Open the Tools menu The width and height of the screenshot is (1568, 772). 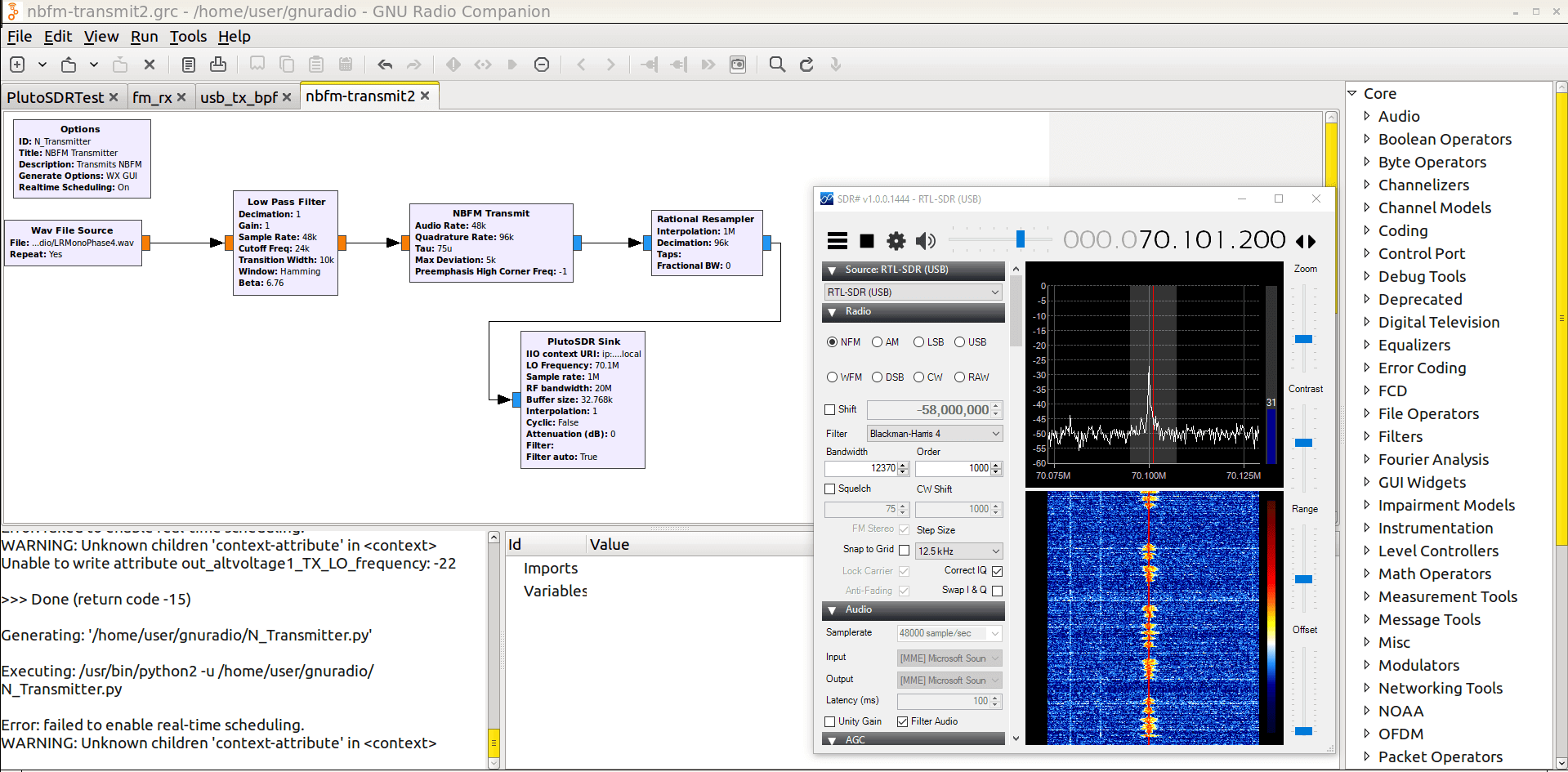pyautogui.click(x=188, y=37)
